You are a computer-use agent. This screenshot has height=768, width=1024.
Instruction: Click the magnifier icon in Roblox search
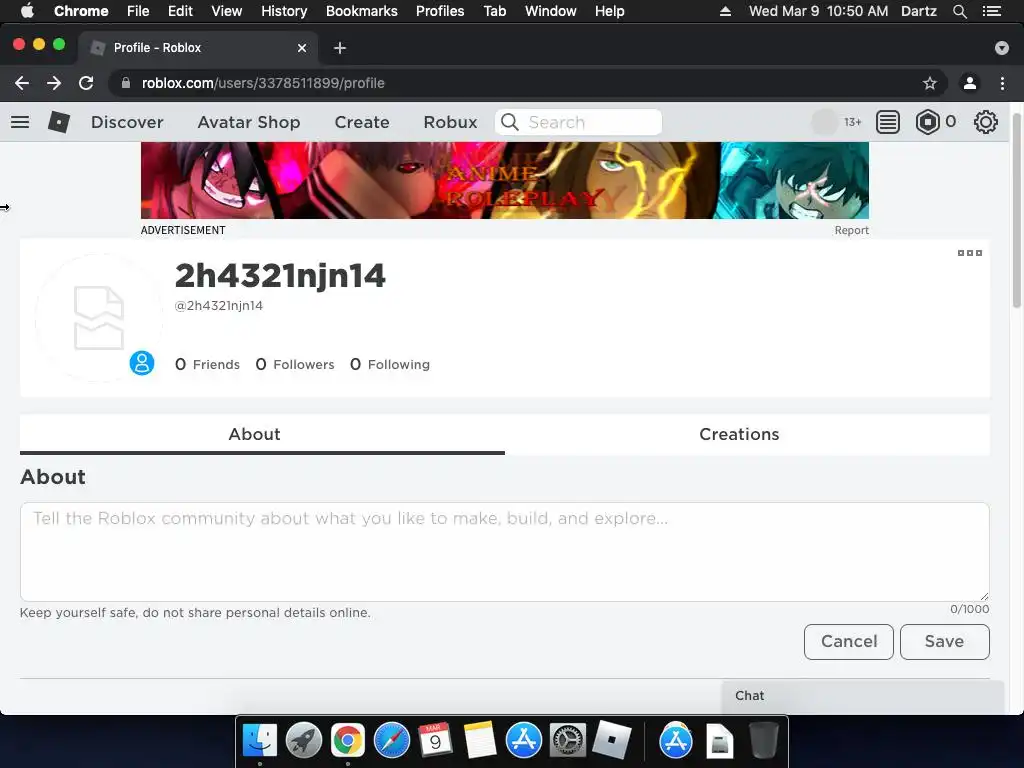tap(509, 122)
